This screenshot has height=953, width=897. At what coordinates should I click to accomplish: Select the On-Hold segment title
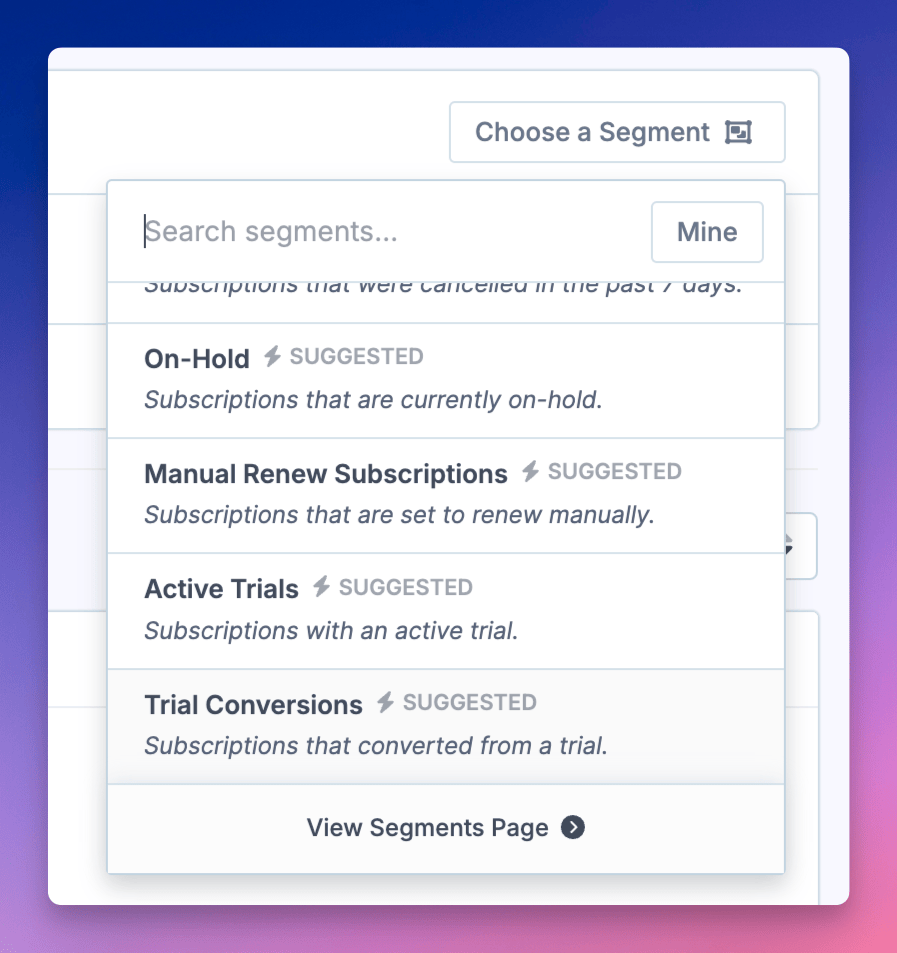[197, 358]
